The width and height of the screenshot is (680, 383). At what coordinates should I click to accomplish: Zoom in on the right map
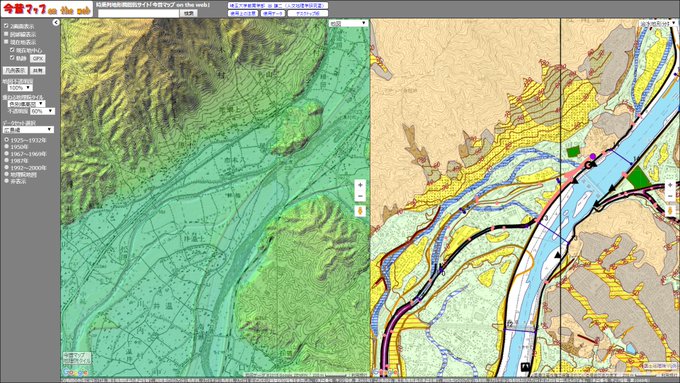pos(670,185)
